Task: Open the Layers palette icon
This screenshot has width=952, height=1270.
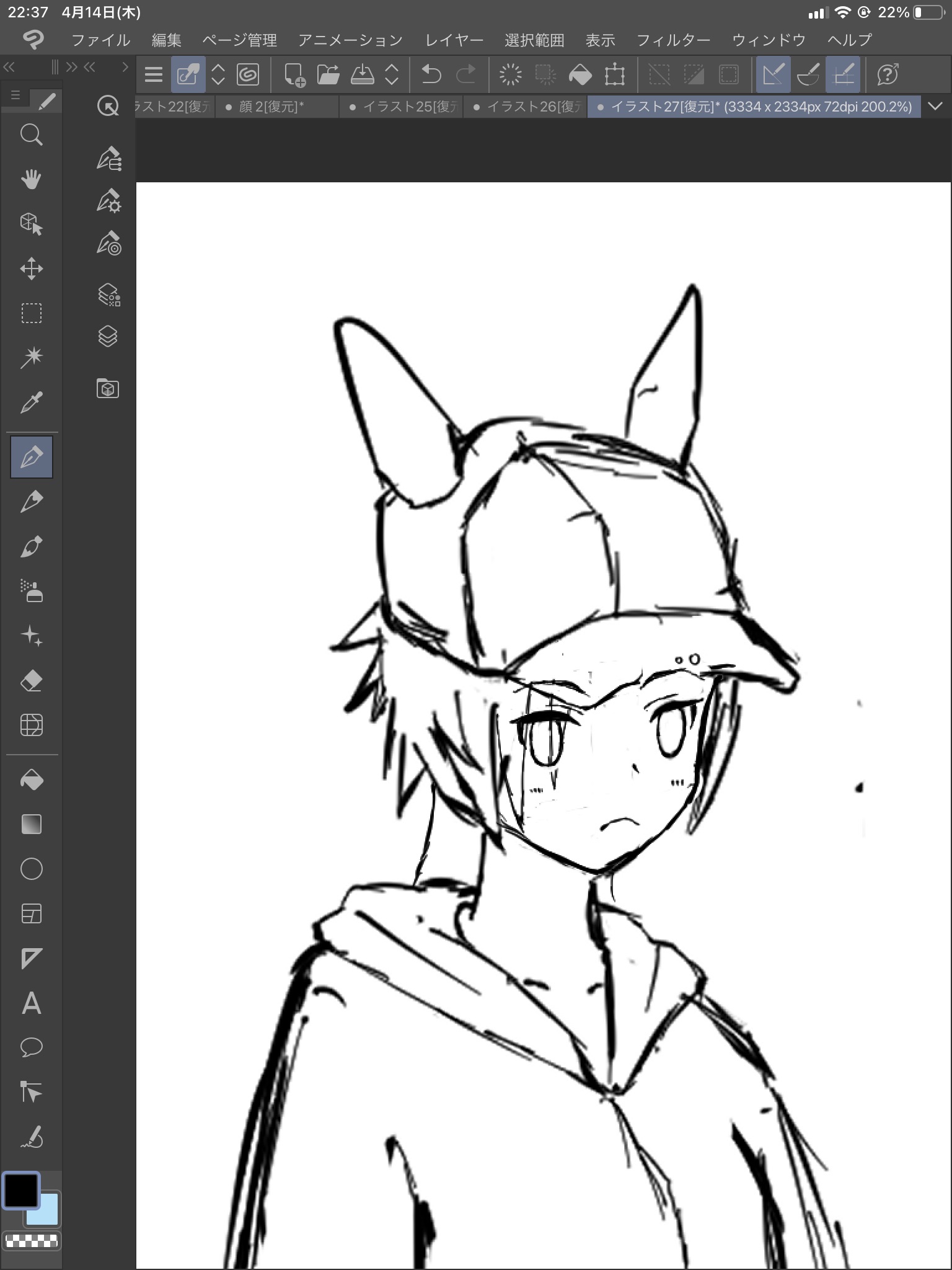Action: pos(108,336)
